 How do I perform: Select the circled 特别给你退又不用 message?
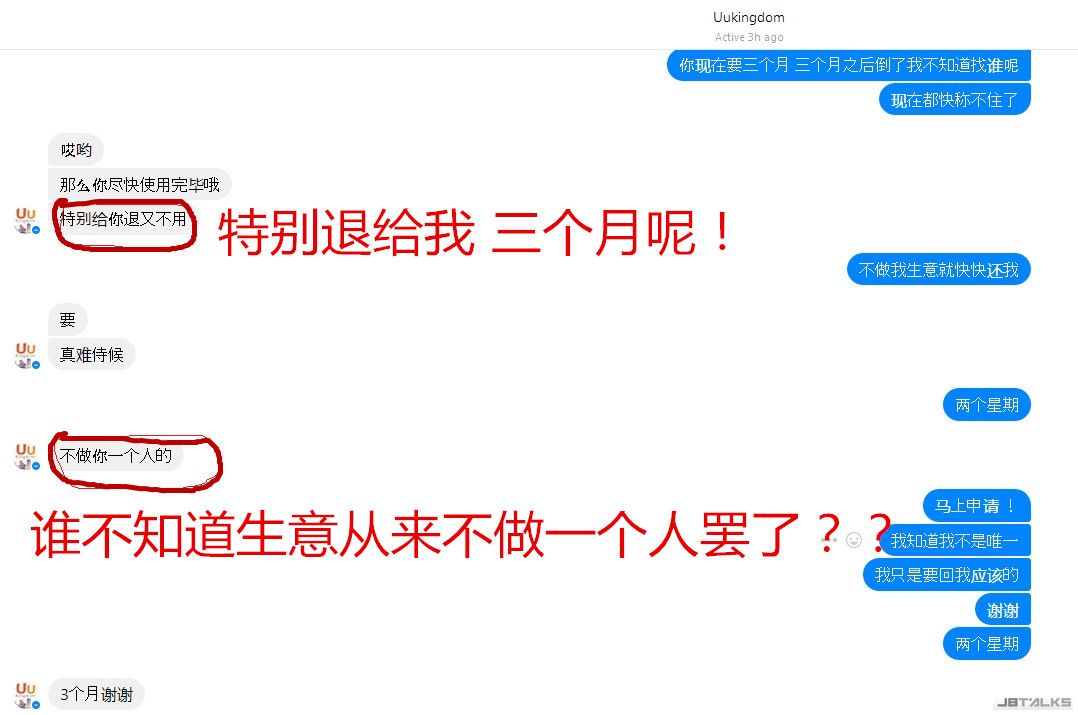(123, 219)
